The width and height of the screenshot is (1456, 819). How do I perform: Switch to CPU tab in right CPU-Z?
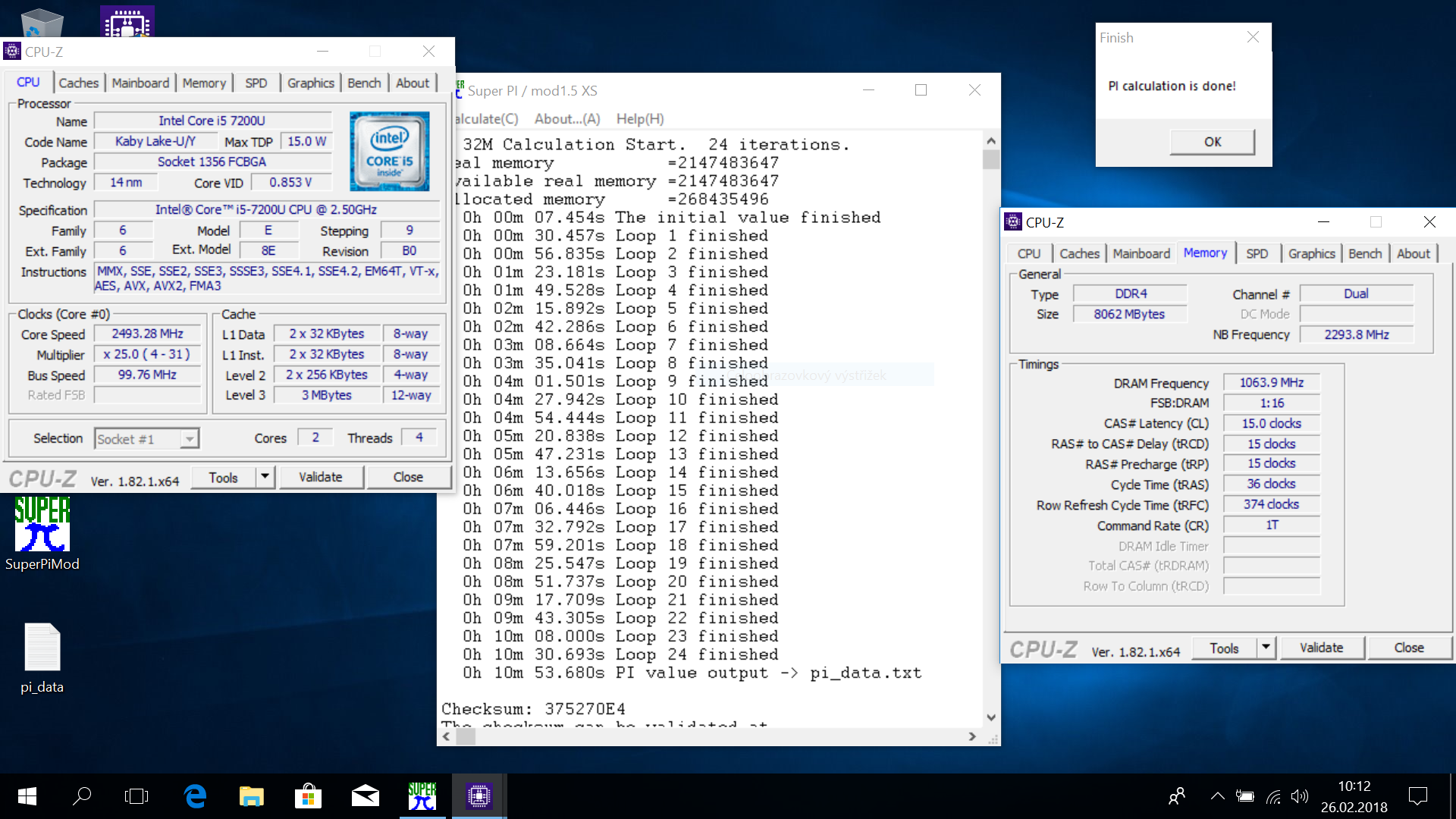click(x=1029, y=253)
